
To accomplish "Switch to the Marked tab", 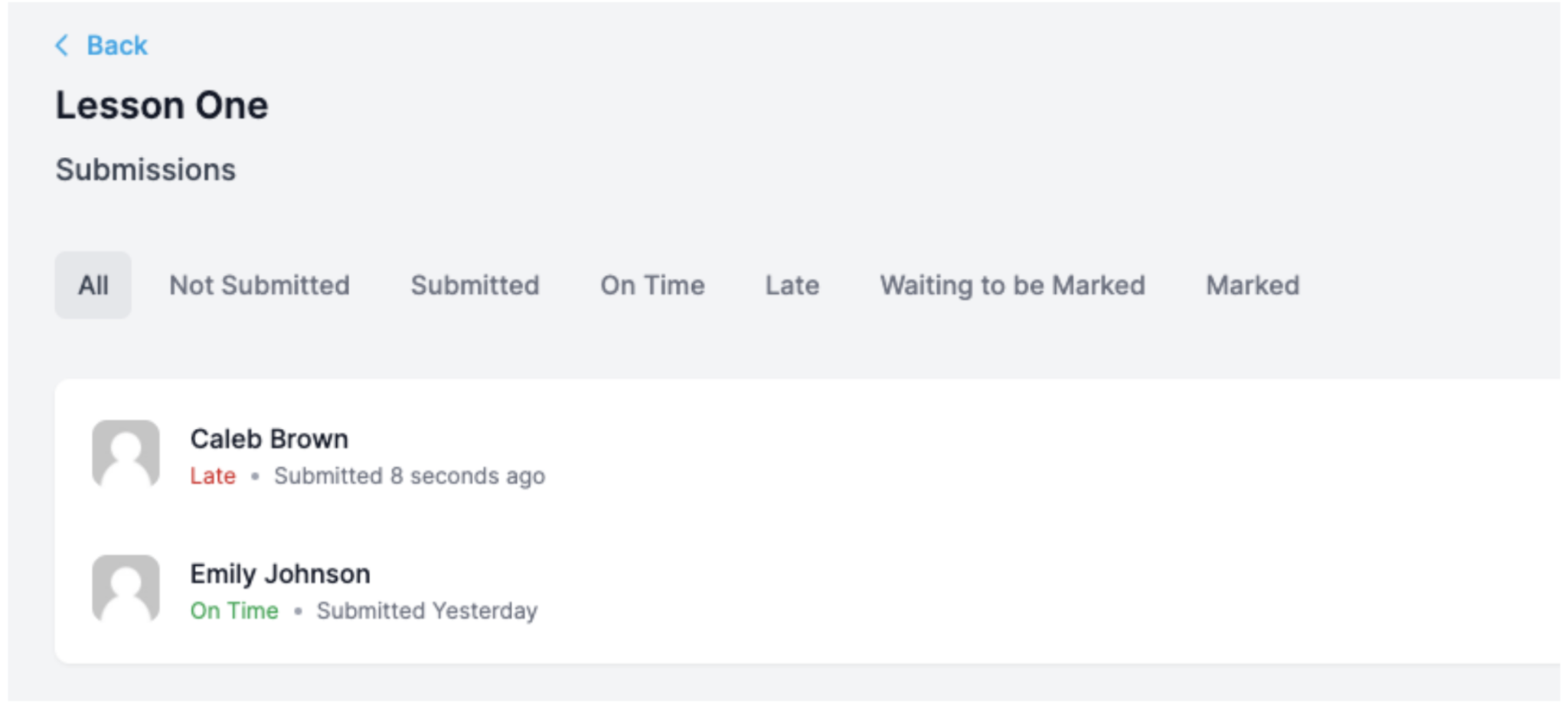I will tap(1253, 286).
